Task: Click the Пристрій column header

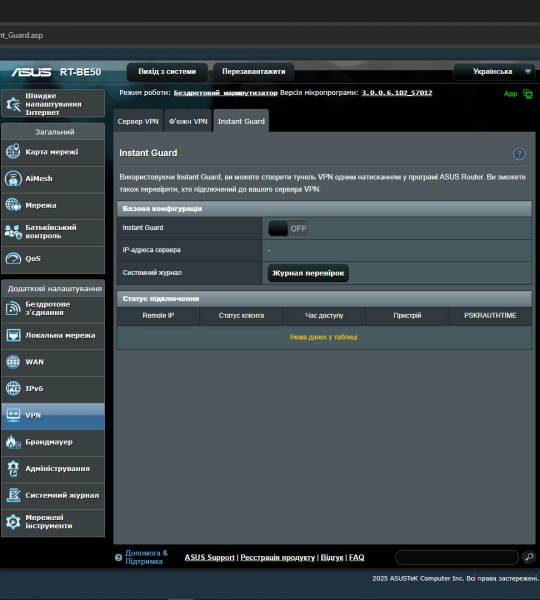Action: [x=407, y=316]
